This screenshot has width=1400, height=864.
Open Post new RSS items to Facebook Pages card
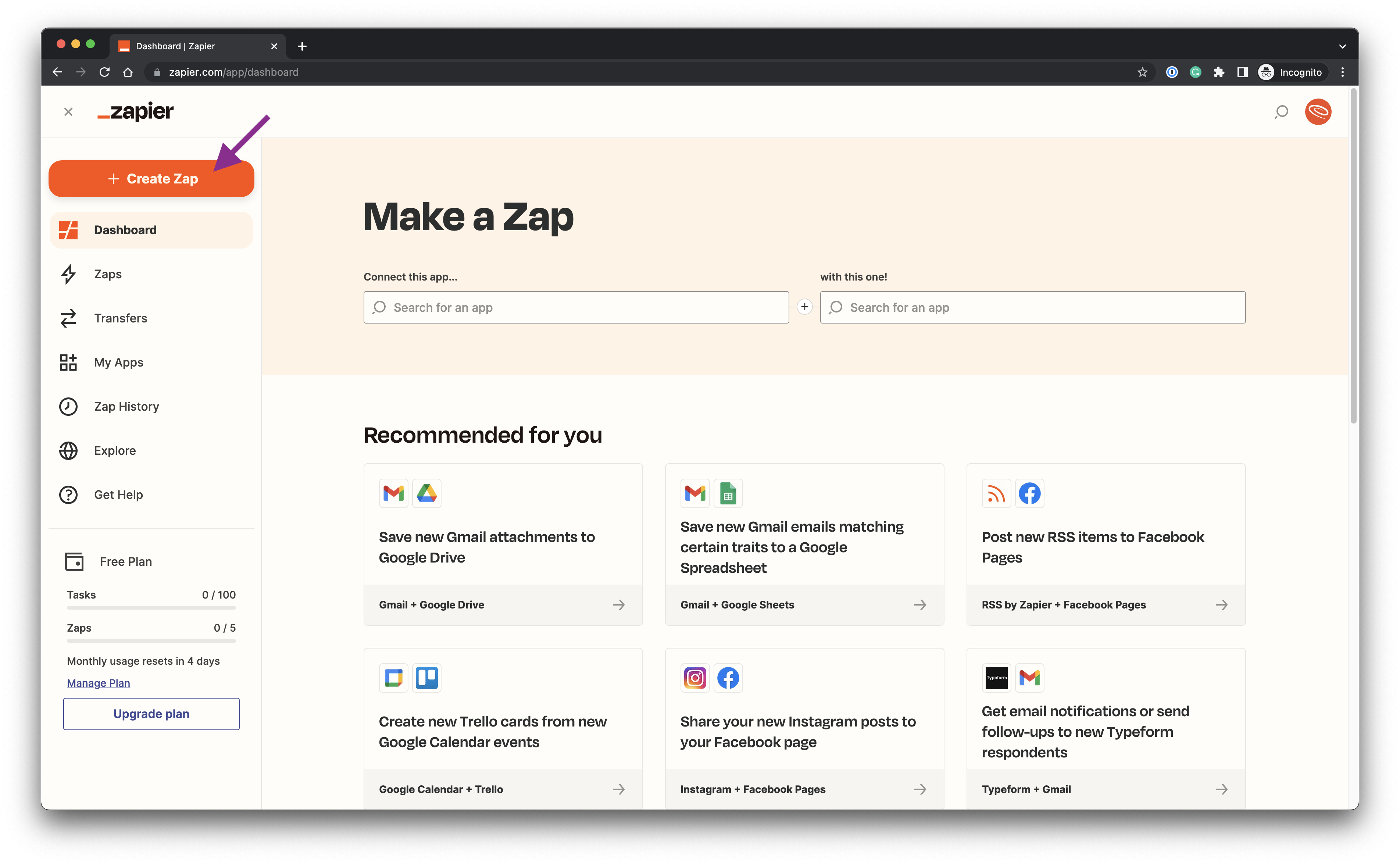[x=1106, y=545]
